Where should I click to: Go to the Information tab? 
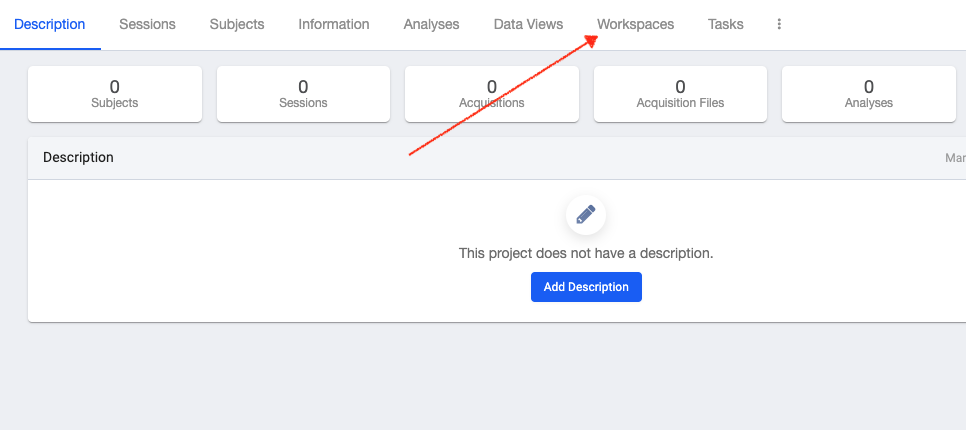[334, 24]
